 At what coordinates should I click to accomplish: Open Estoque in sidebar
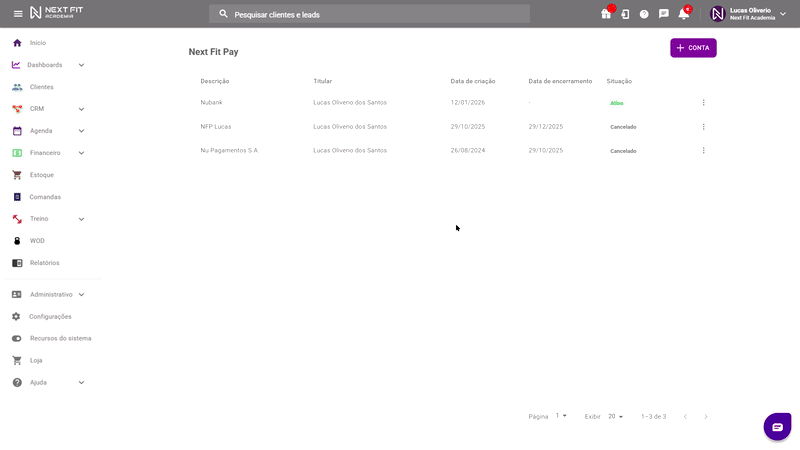click(x=41, y=175)
